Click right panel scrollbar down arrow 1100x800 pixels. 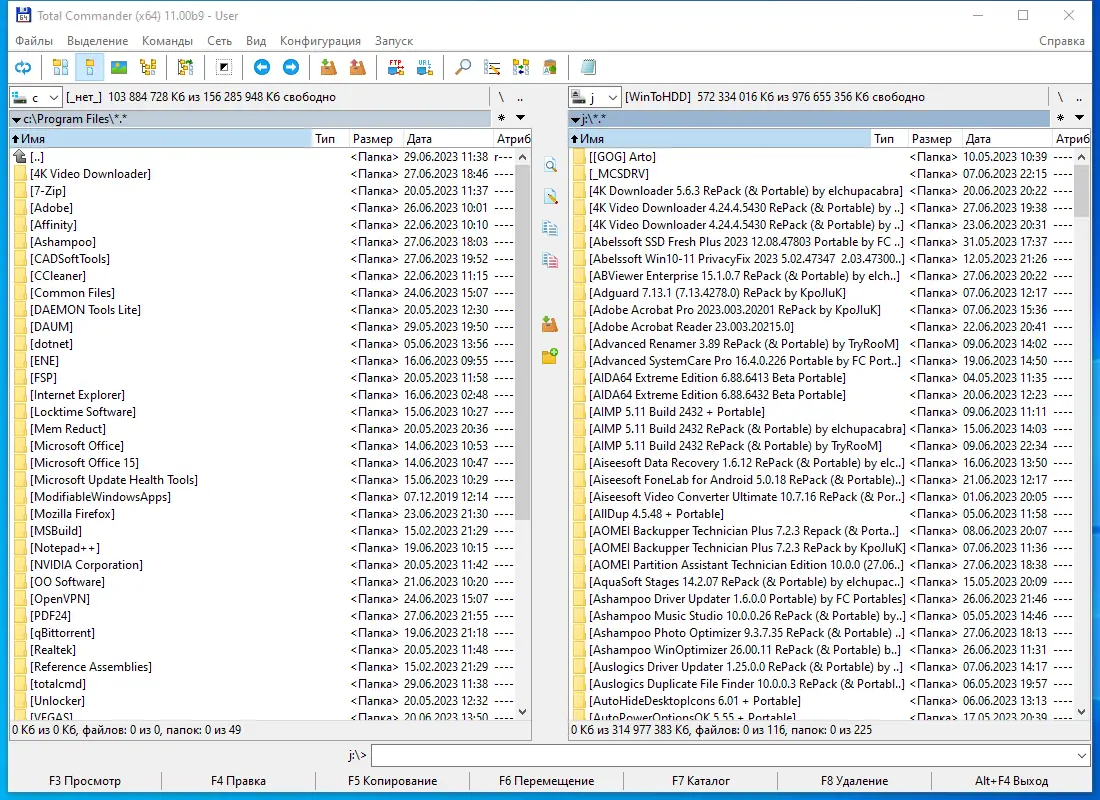(1081, 712)
